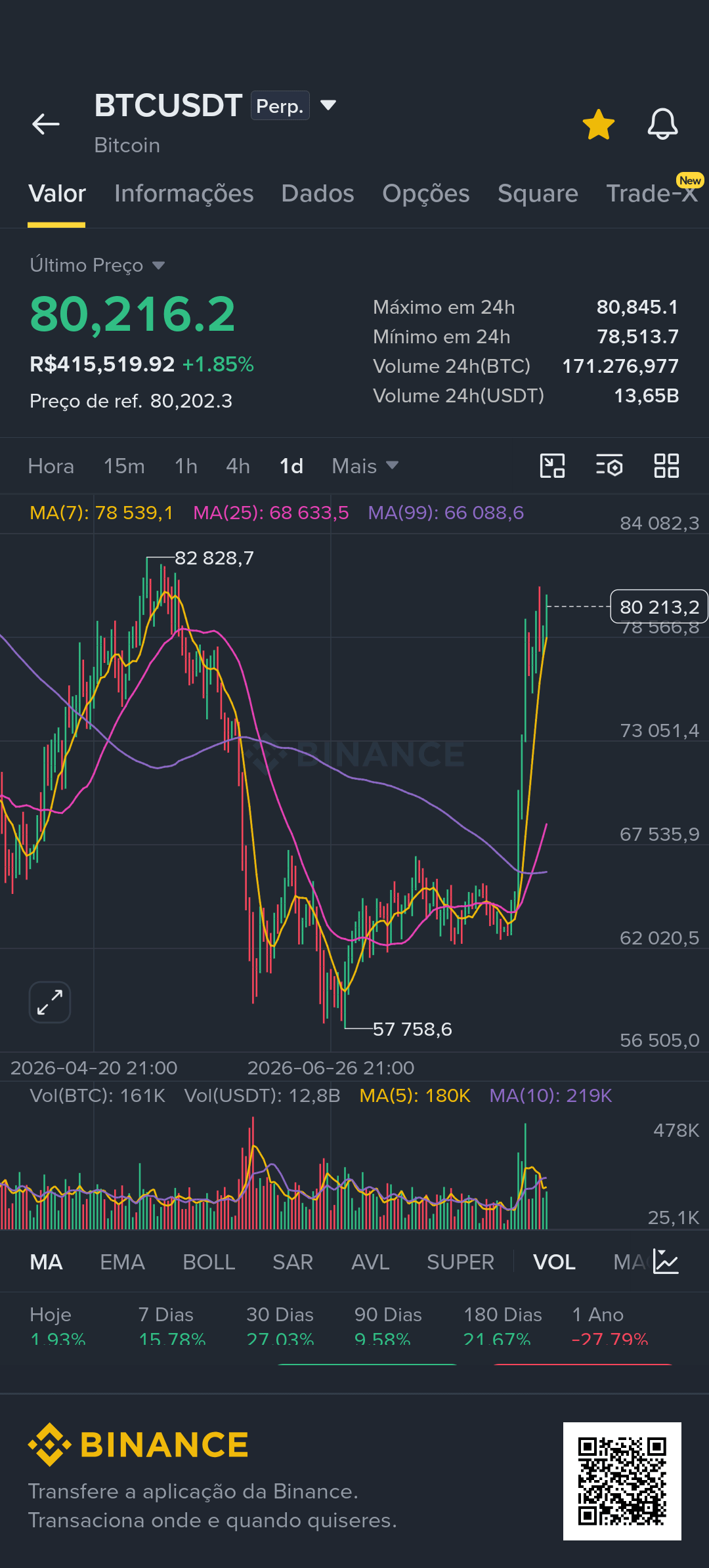Viewport: 709px width, 1568px height.
Task: Click the 2026-06-26 21:00 date label
Action: 331,1068
